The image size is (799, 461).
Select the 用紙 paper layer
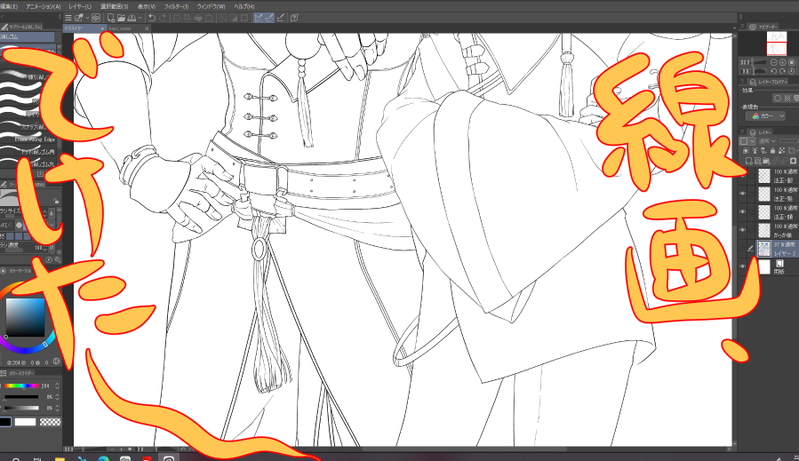pyautogui.click(x=777, y=266)
